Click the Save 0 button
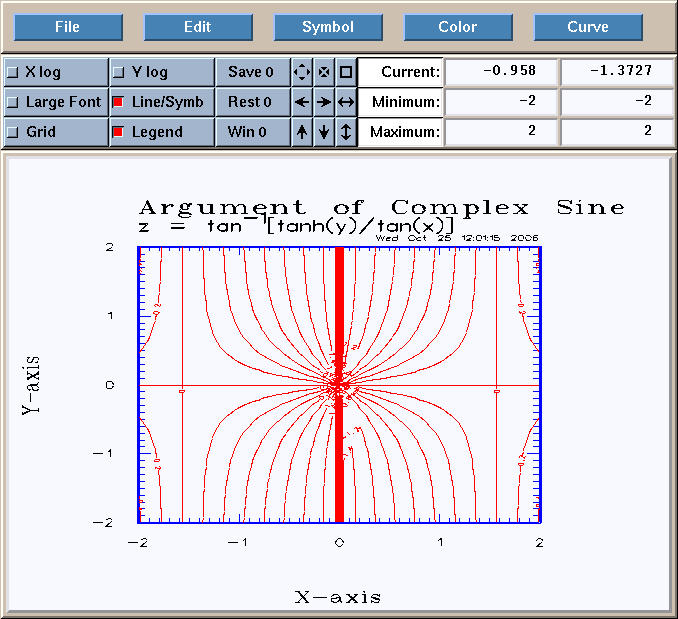Image resolution: width=678 pixels, height=619 pixels. click(250, 72)
